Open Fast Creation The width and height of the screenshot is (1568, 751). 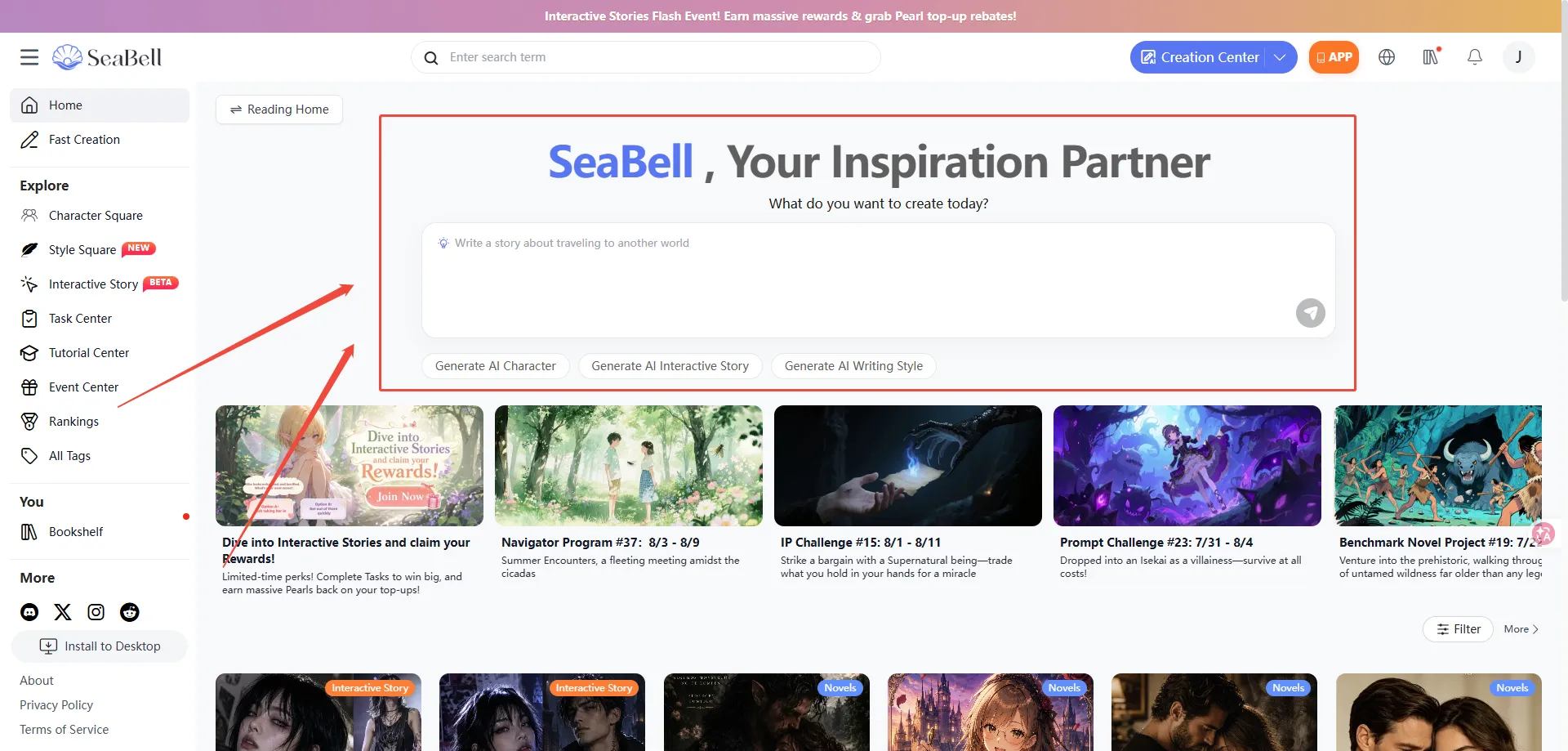(x=100, y=140)
